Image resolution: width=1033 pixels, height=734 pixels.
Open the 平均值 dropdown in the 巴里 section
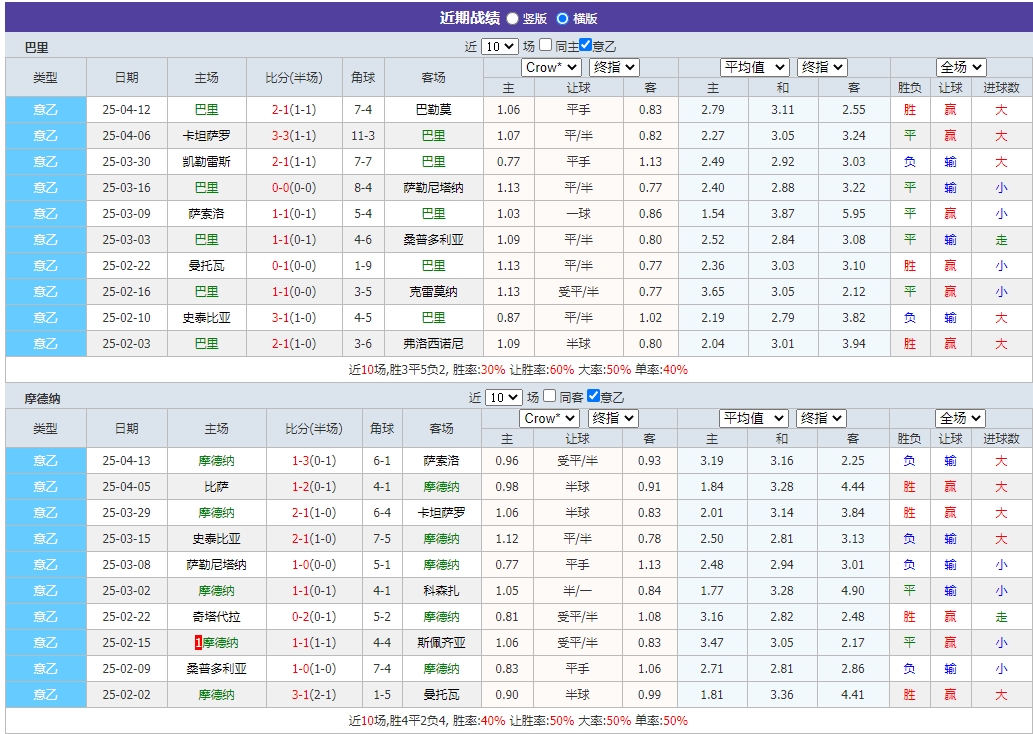click(755, 67)
